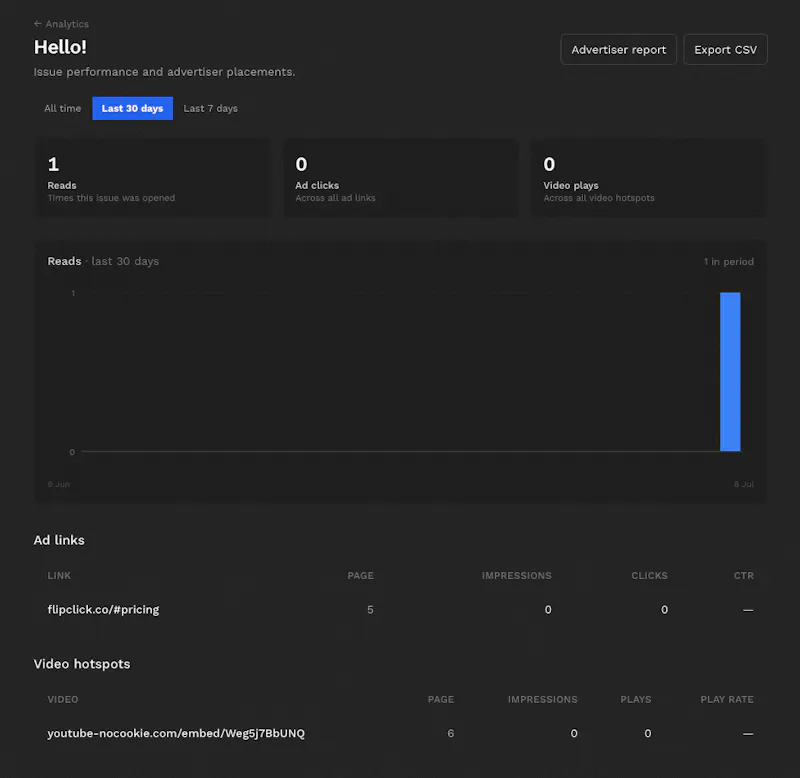The image size is (800, 778).
Task: Select the Last 30 days tab
Action: point(132,108)
